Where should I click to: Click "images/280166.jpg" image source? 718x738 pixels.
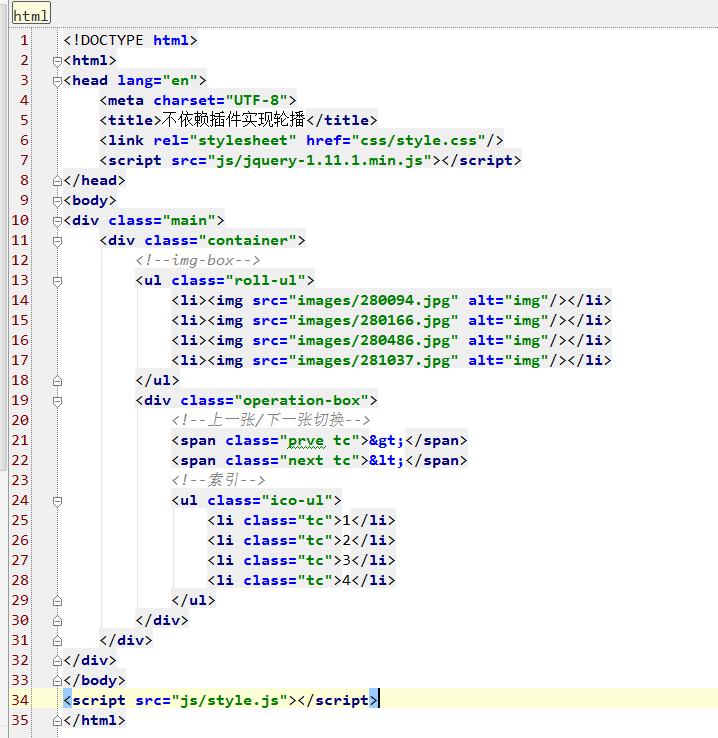[x=373, y=321]
